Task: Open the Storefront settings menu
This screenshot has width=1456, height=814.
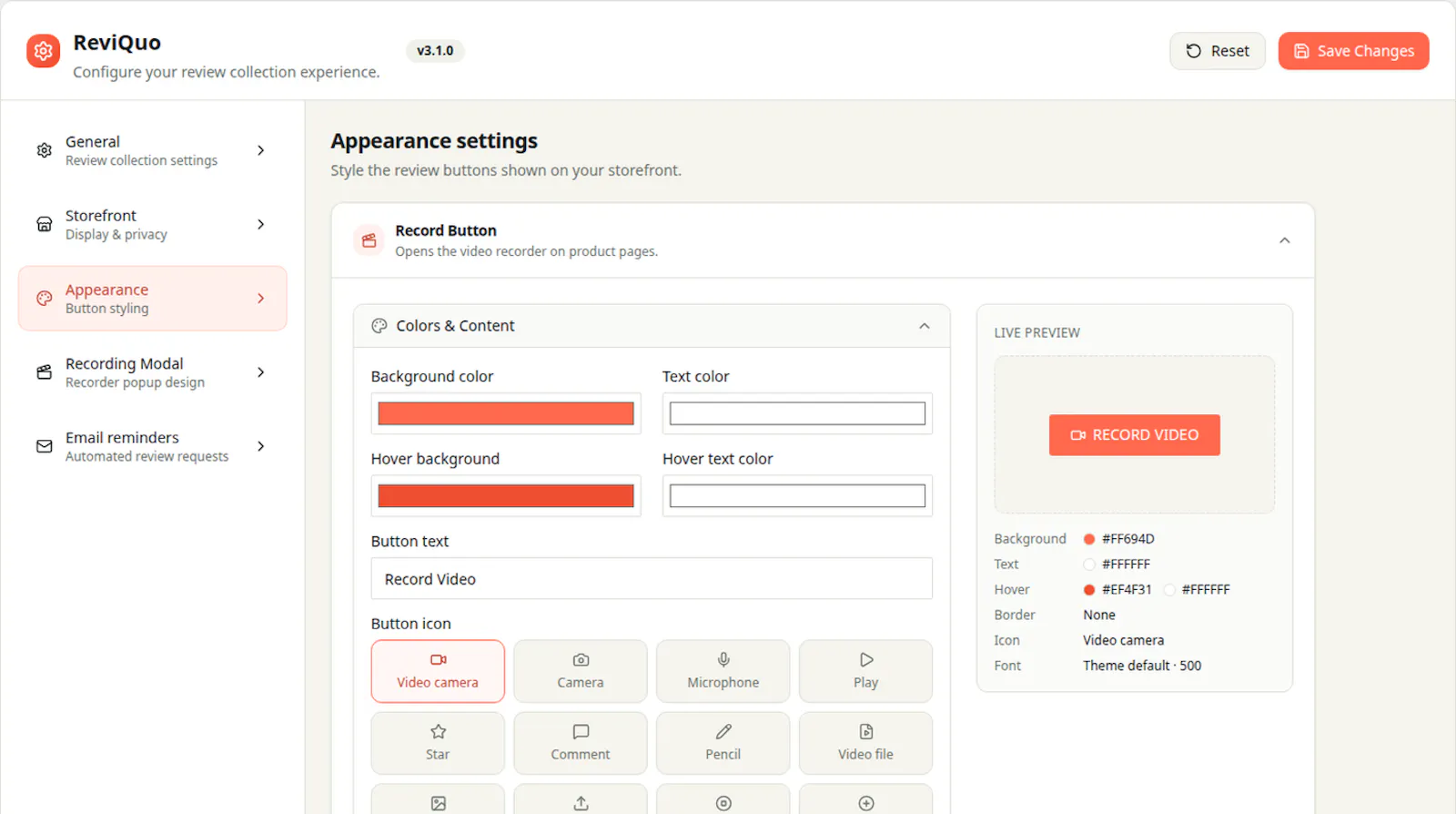Action: coord(153,224)
